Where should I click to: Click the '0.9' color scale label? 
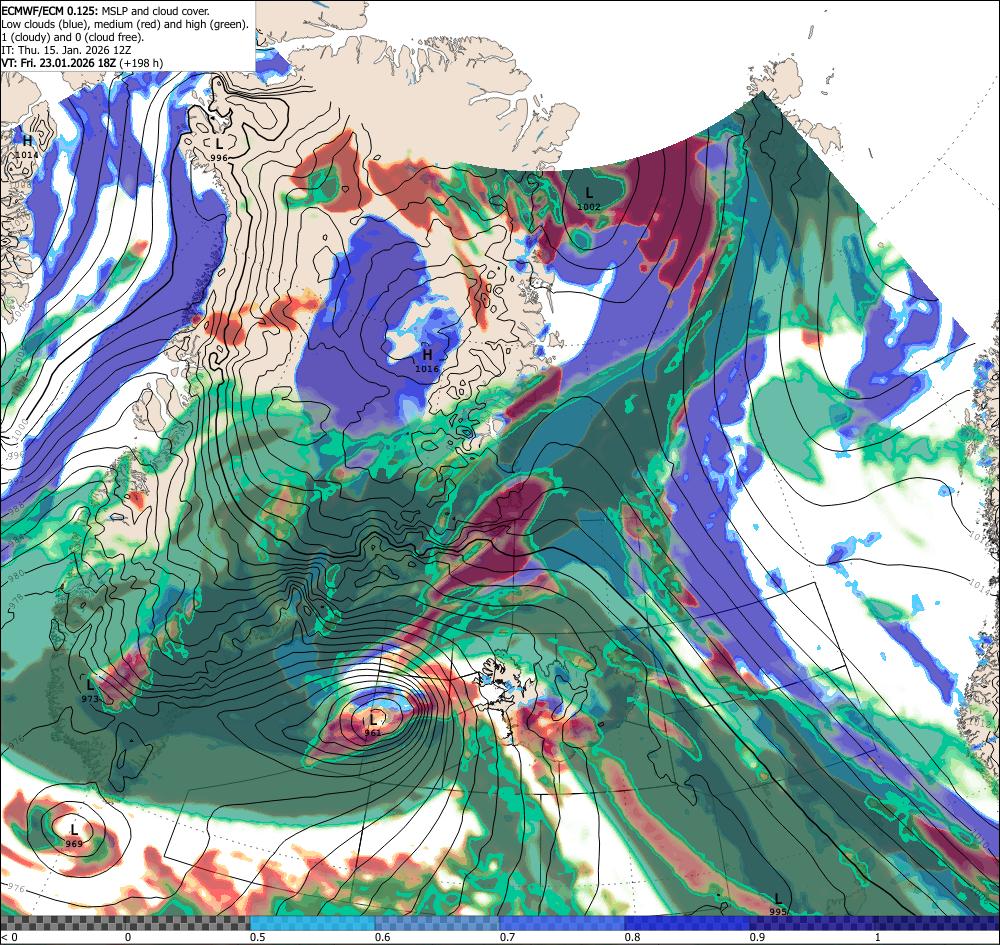[758, 937]
